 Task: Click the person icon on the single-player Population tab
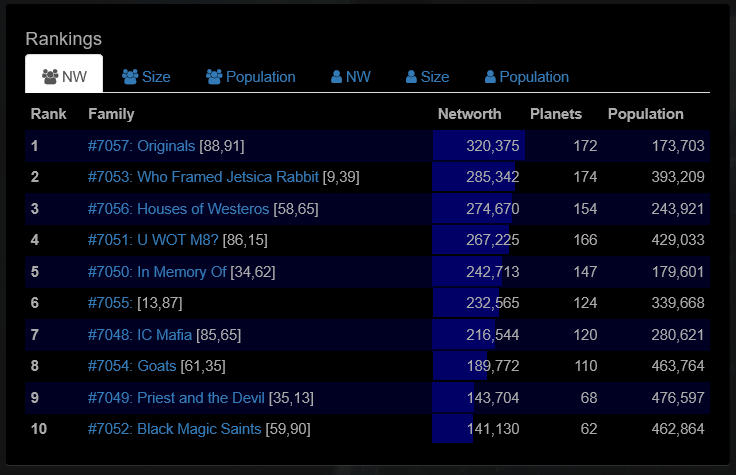pos(490,77)
